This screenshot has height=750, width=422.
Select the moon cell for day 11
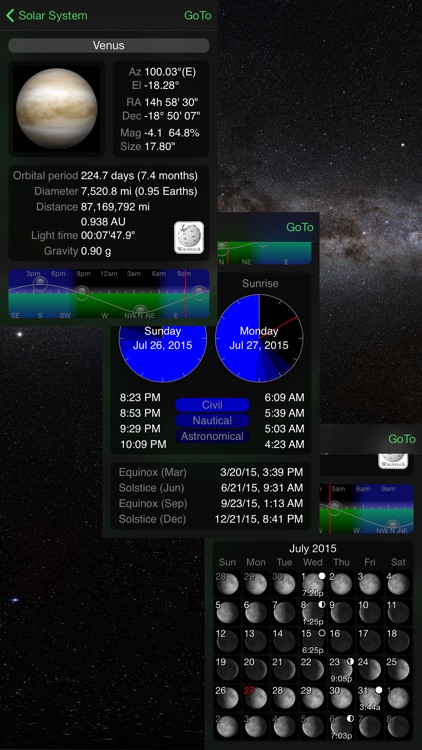(399, 612)
